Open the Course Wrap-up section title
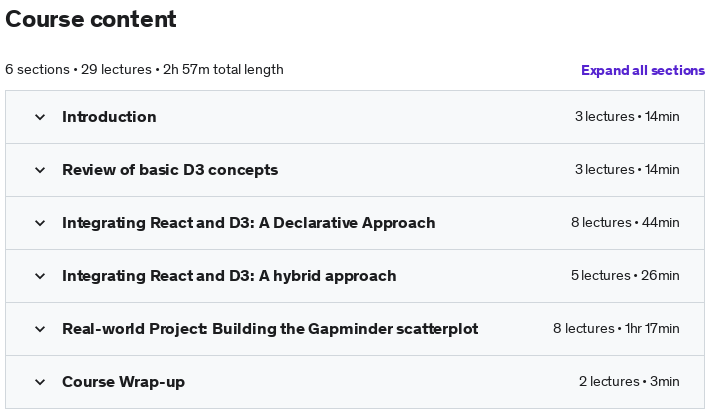Screen dimensions: 705x409 point(124,382)
